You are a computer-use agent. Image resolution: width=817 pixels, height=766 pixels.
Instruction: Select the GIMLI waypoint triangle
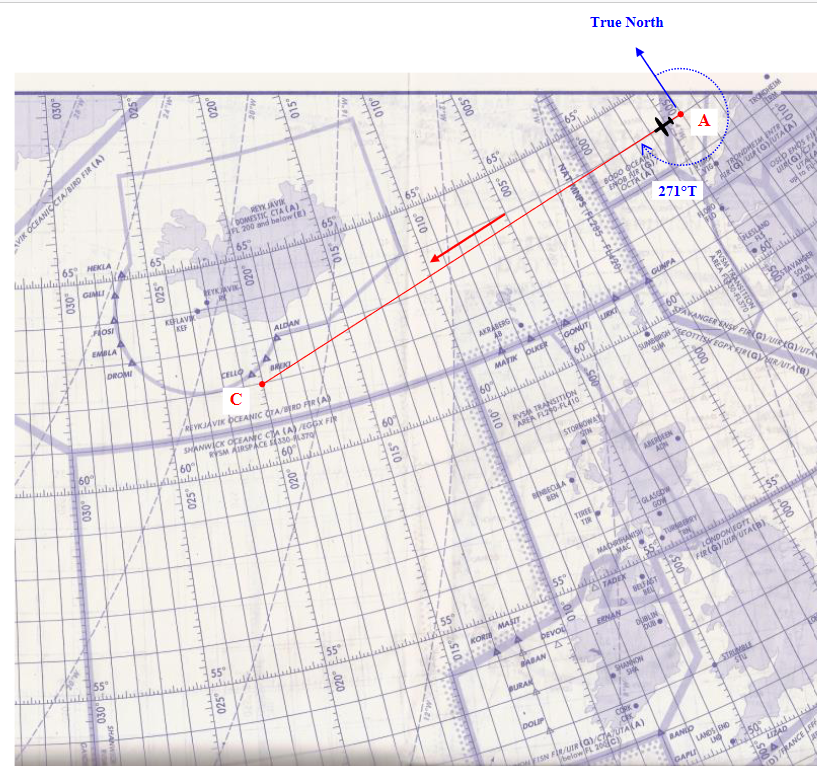115,295
